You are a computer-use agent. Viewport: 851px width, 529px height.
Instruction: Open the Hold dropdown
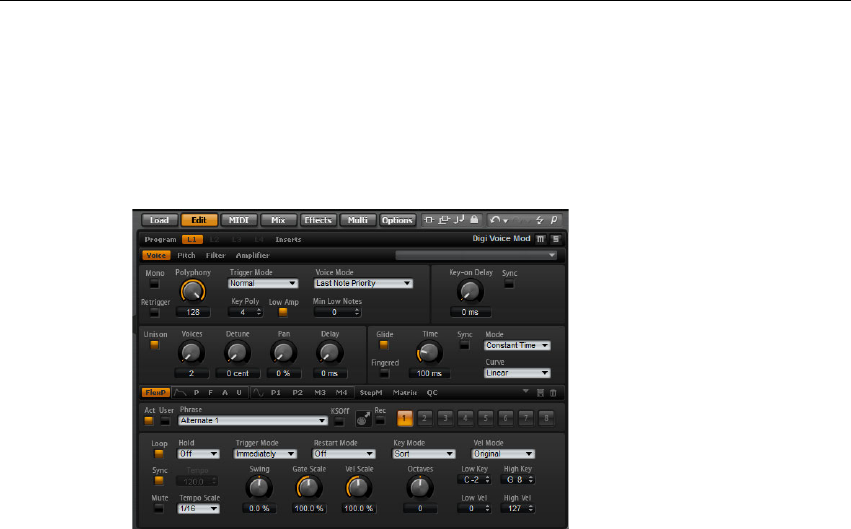(x=199, y=454)
